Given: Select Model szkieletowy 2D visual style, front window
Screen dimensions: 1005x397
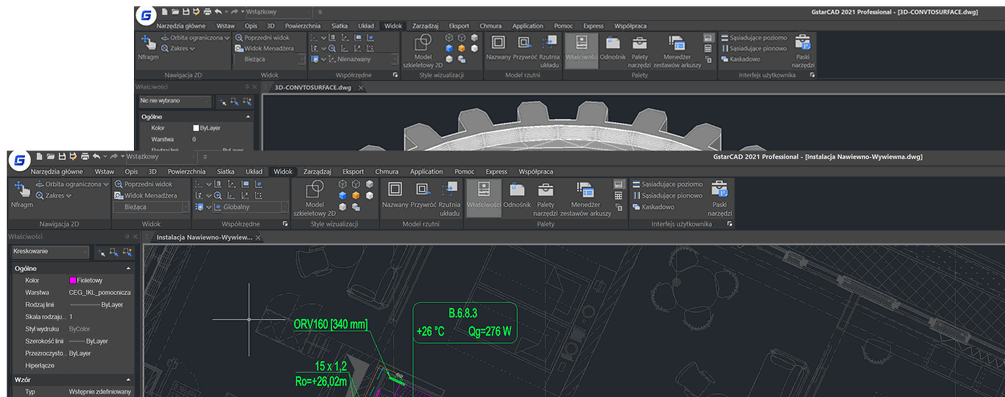Looking at the screenshot, I should click(314, 198).
